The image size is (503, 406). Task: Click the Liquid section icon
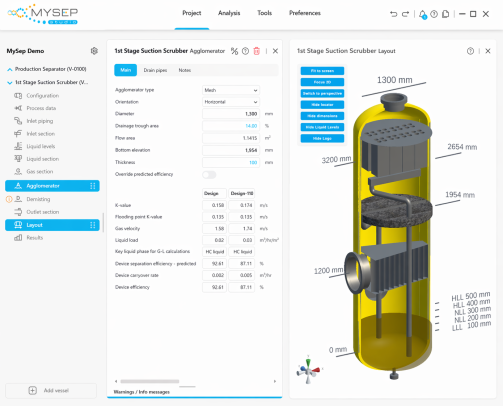[18, 159]
